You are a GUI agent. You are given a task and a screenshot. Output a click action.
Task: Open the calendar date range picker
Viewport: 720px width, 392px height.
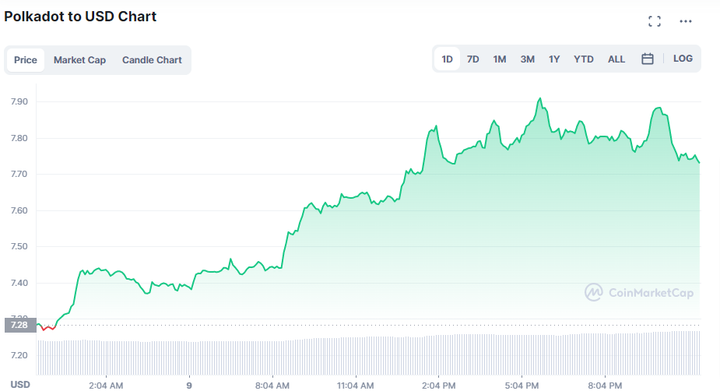click(x=647, y=59)
